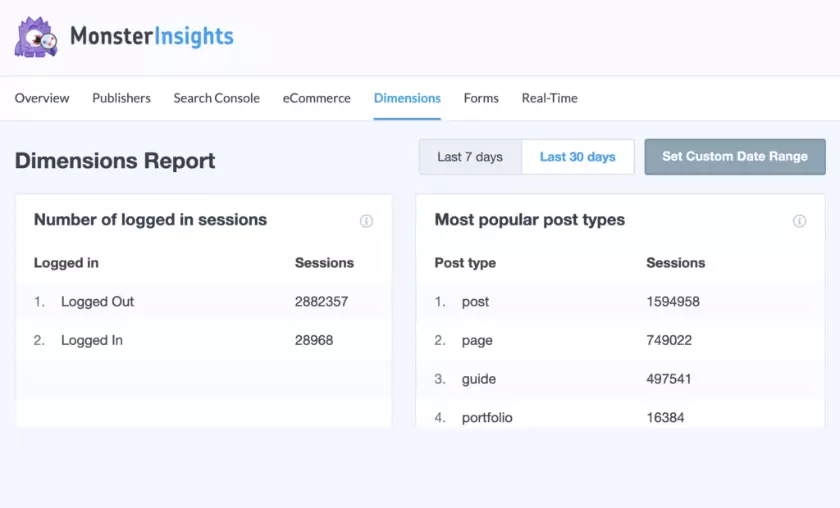840x508 pixels.
Task: Click the Number of logged in sessions title
Action: click(150, 220)
